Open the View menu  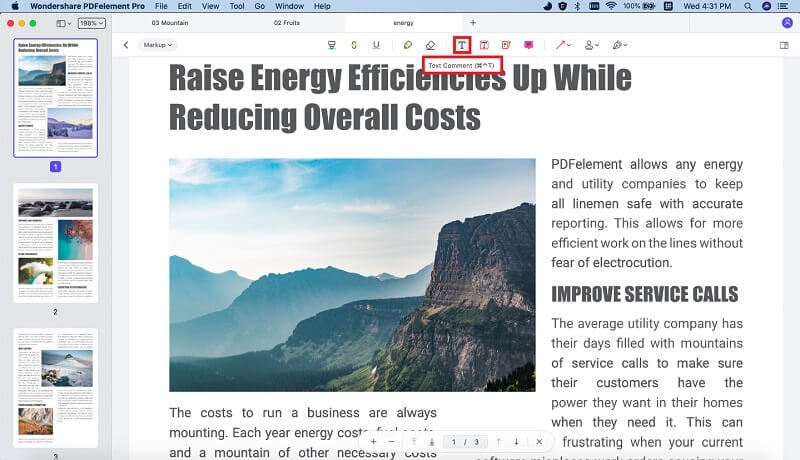[x=210, y=6]
